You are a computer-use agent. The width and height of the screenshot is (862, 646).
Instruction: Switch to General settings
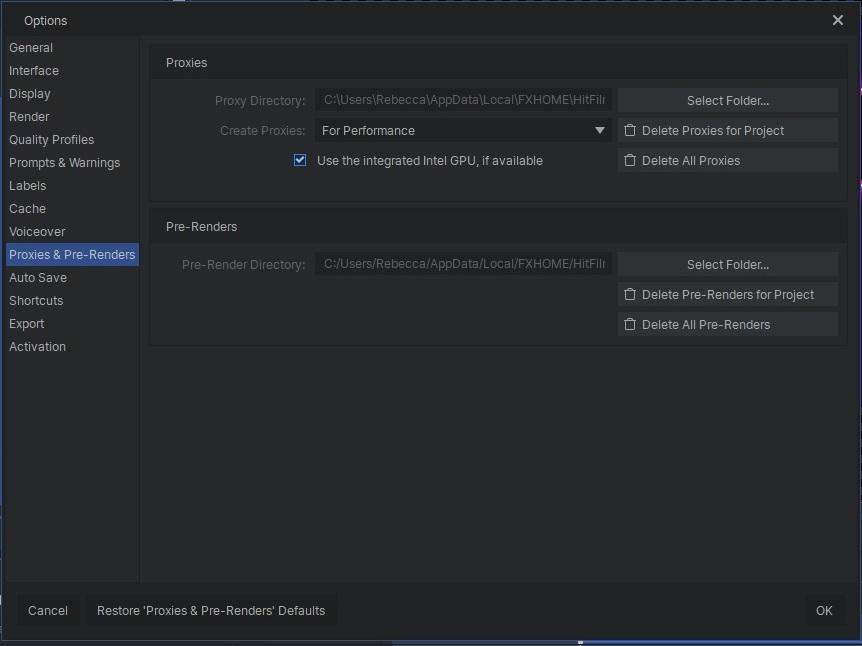31,47
